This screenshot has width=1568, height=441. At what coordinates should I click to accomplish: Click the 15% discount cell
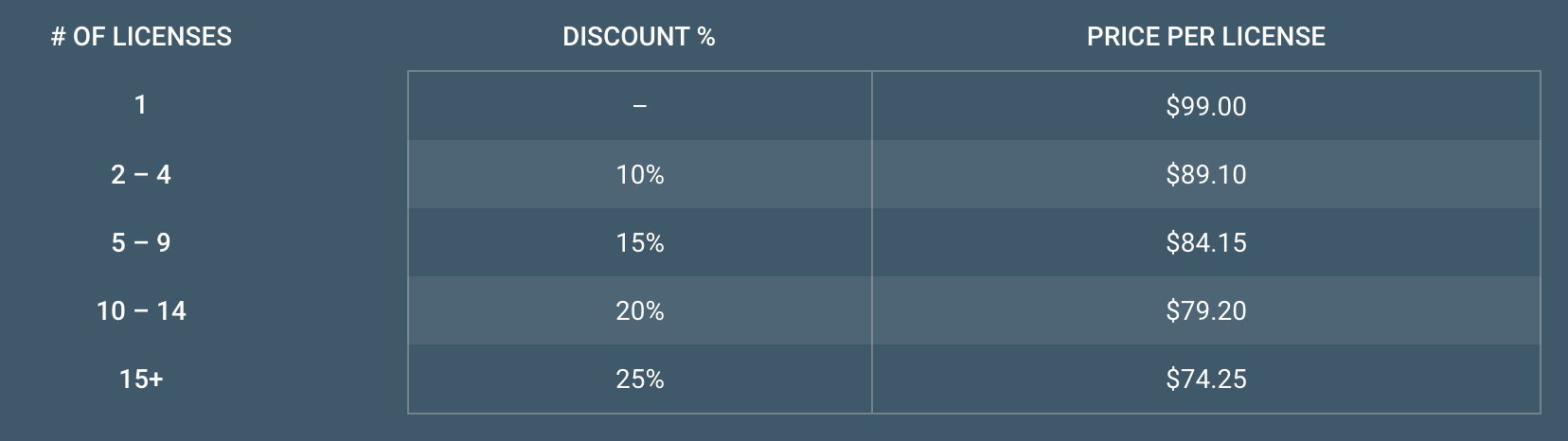point(640,242)
